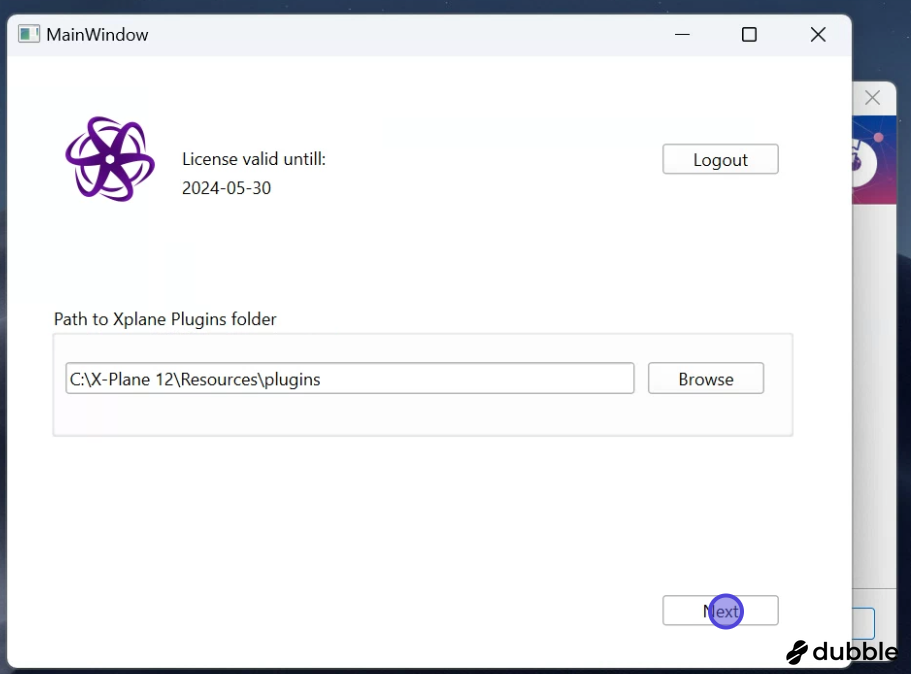Proceed by clicking Next
911x674 pixels.
click(x=720, y=611)
